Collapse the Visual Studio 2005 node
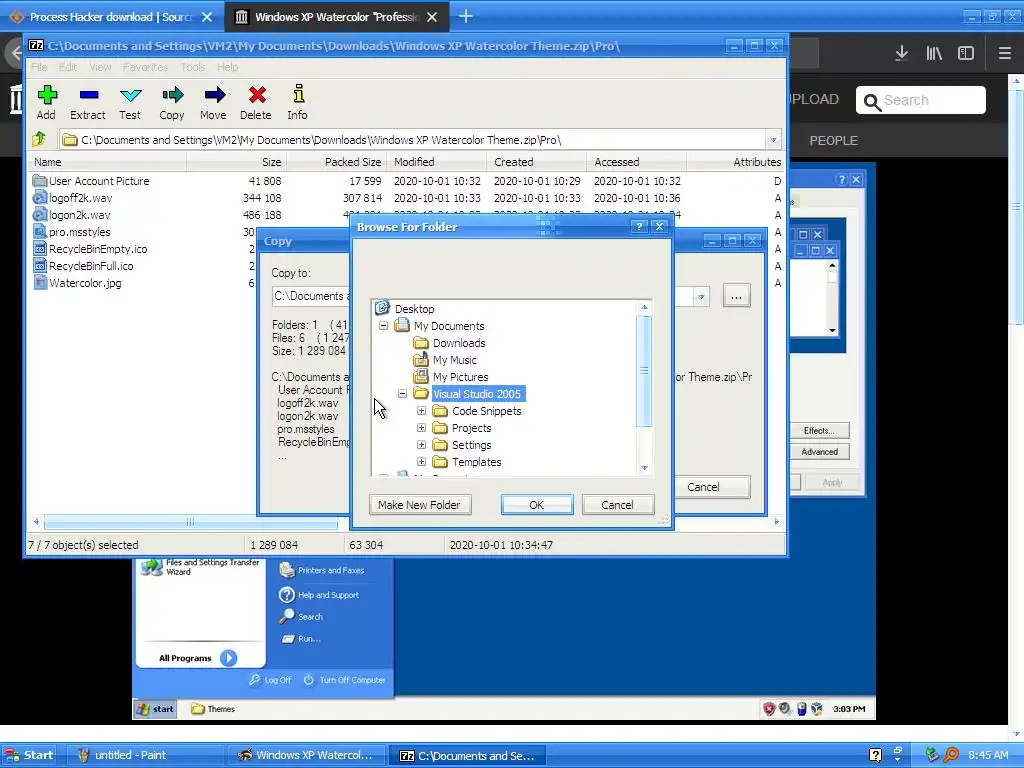 pyautogui.click(x=402, y=393)
